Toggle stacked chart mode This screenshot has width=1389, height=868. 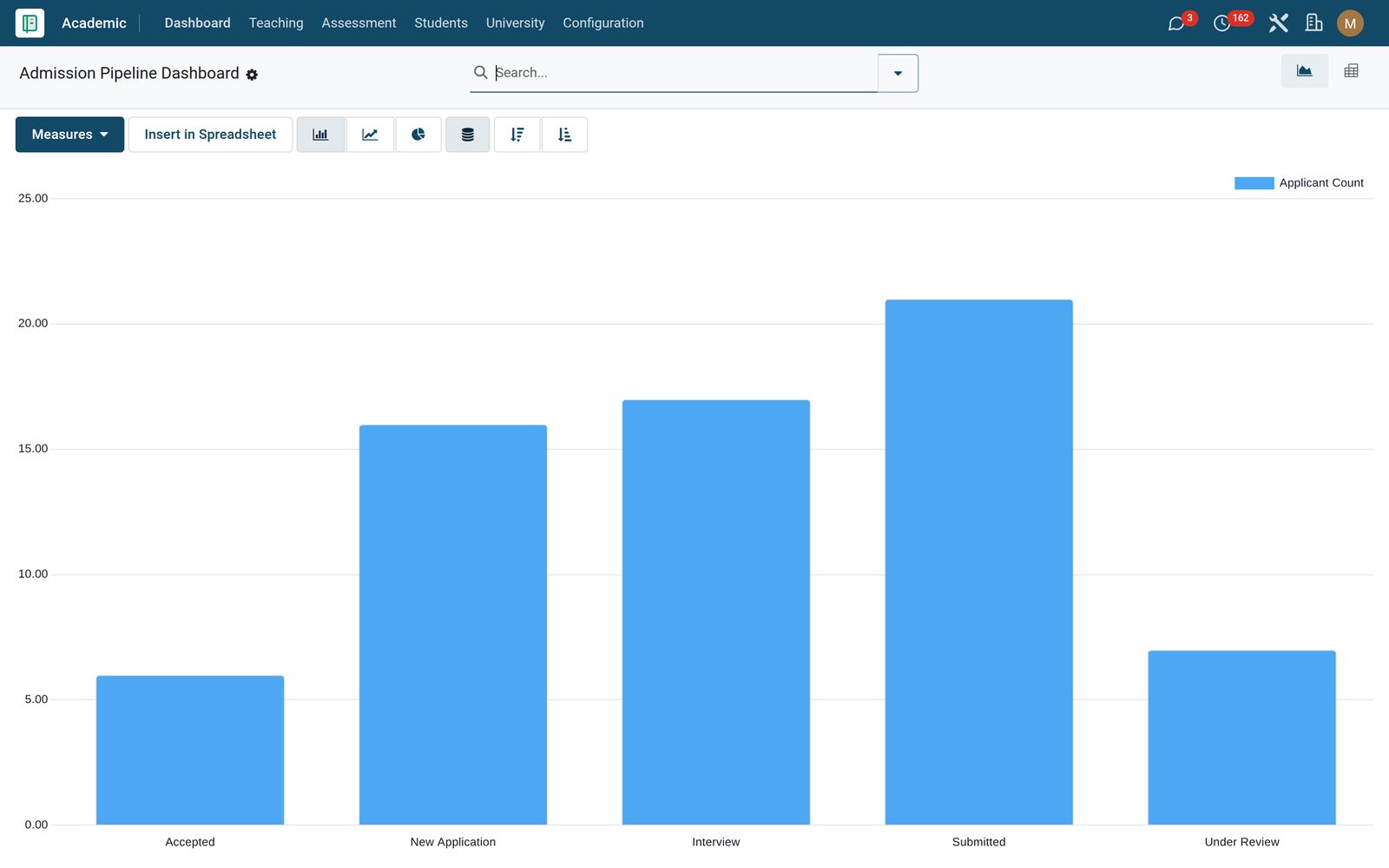pyautogui.click(x=468, y=135)
